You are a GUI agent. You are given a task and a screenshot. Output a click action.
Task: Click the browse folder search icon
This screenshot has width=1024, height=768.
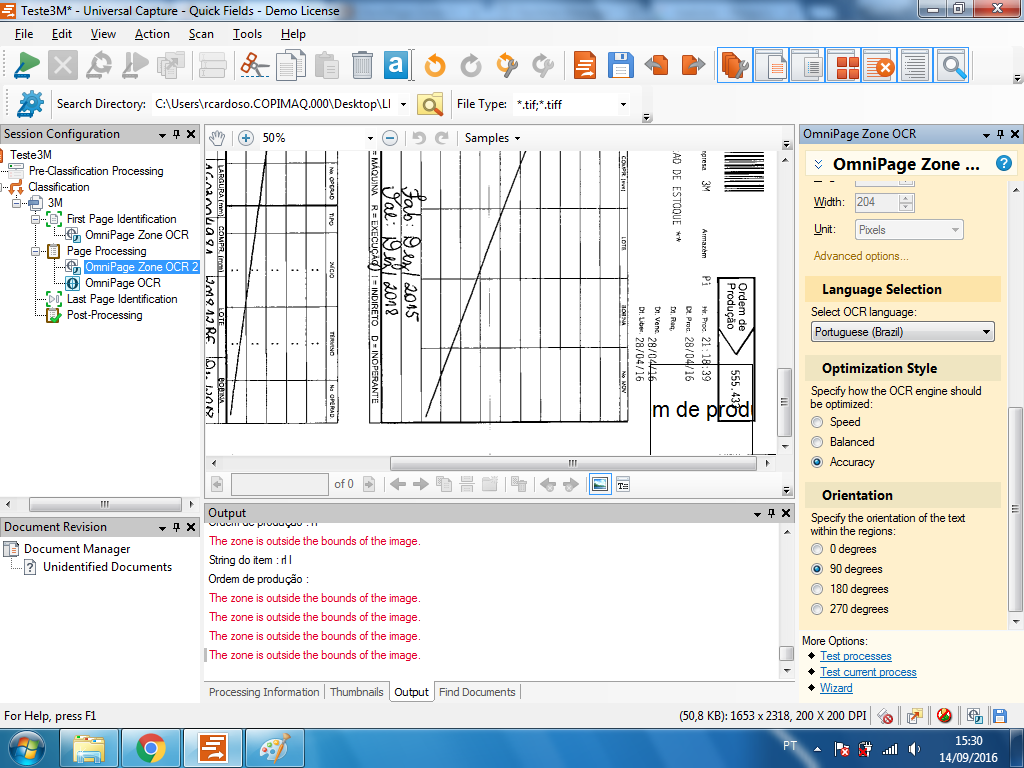tap(430, 104)
